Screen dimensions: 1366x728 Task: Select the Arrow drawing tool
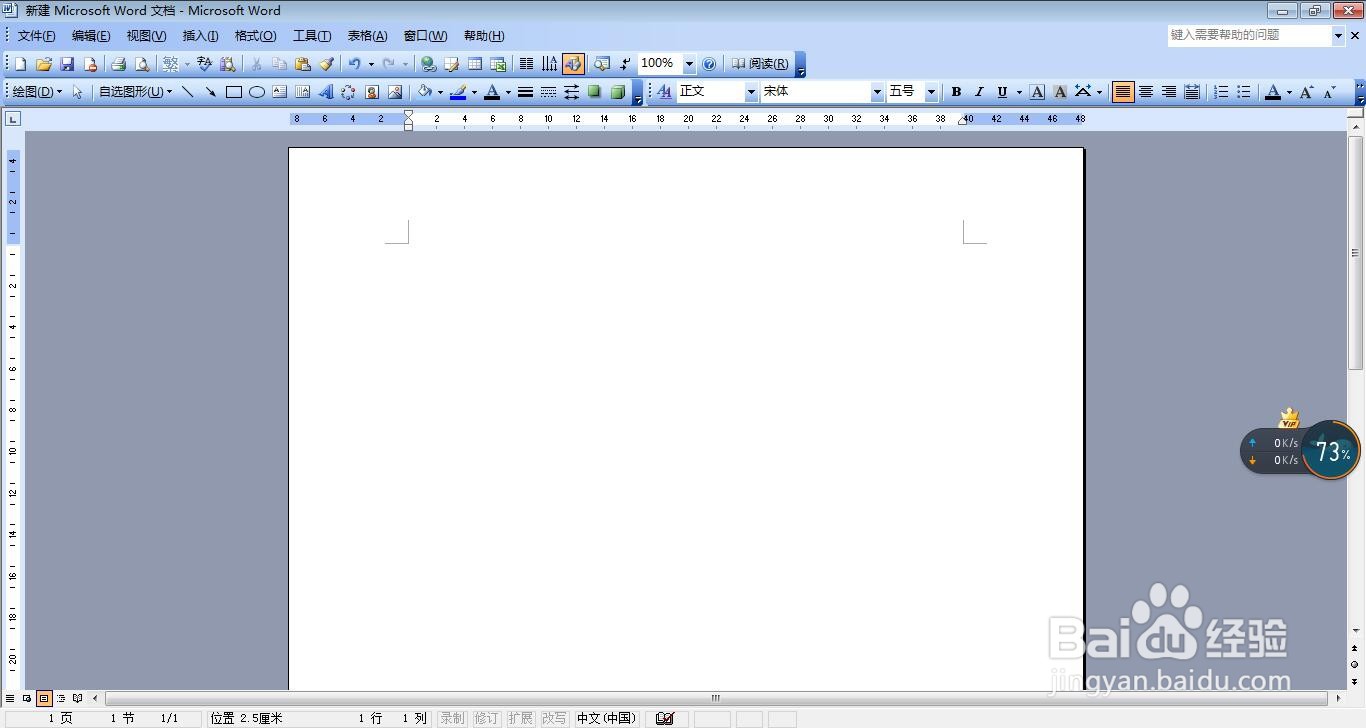[x=210, y=92]
